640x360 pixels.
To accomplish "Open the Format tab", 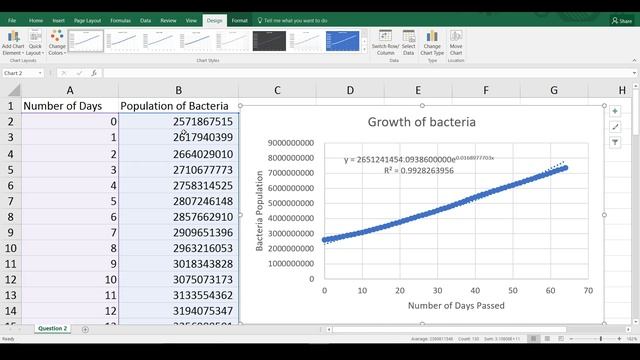I will (240, 20).
